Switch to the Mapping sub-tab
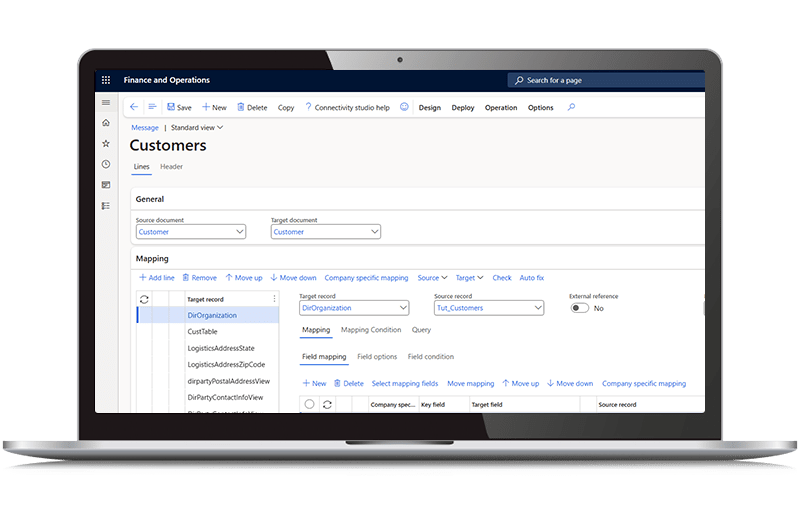Image resolution: width=800 pixels, height=507 pixels. click(316, 330)
